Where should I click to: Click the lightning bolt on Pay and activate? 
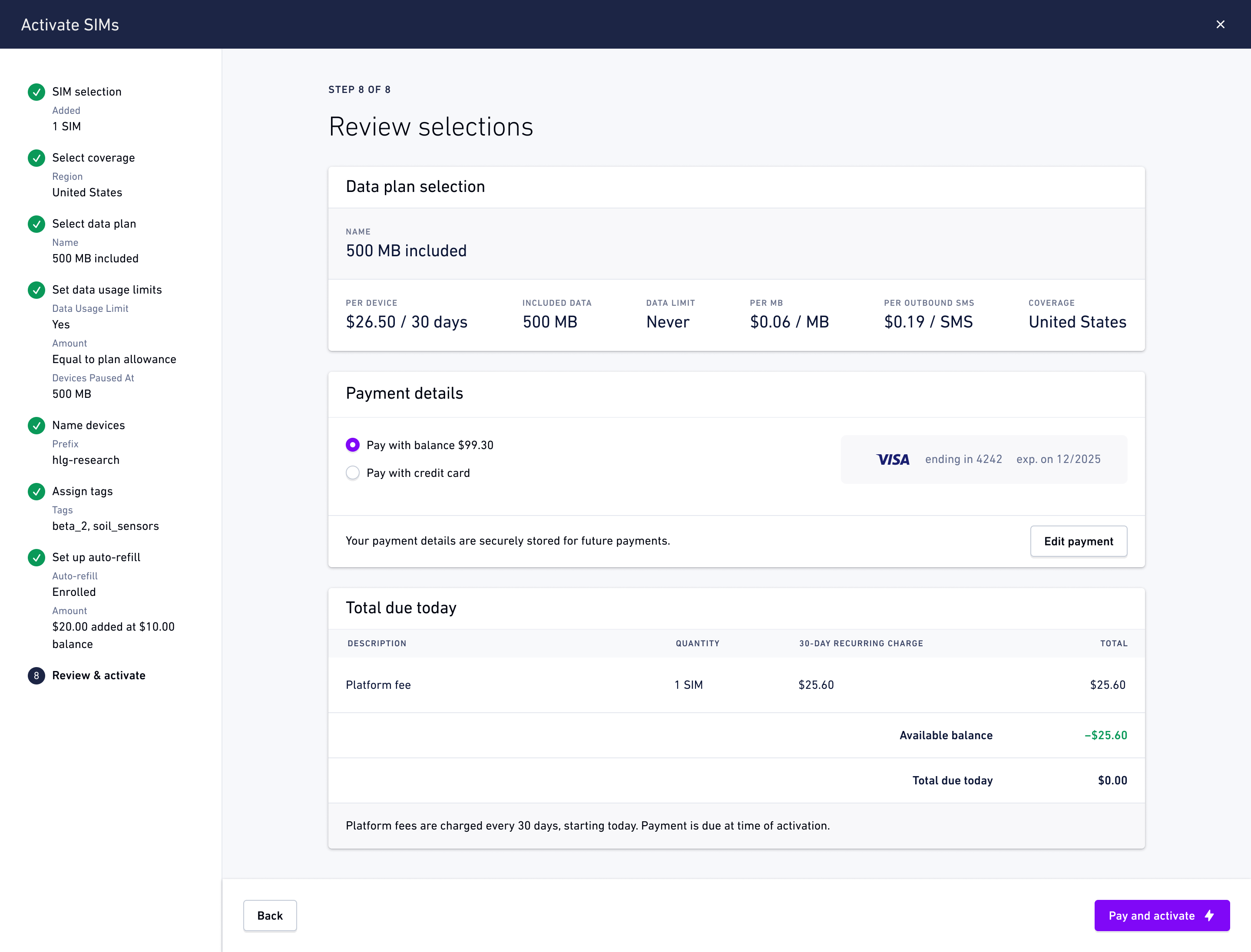tap(1209, 915)
